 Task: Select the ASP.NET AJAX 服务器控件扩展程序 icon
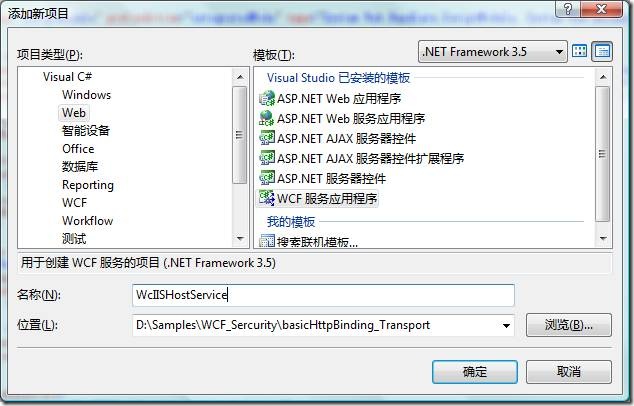click(267, 158)
